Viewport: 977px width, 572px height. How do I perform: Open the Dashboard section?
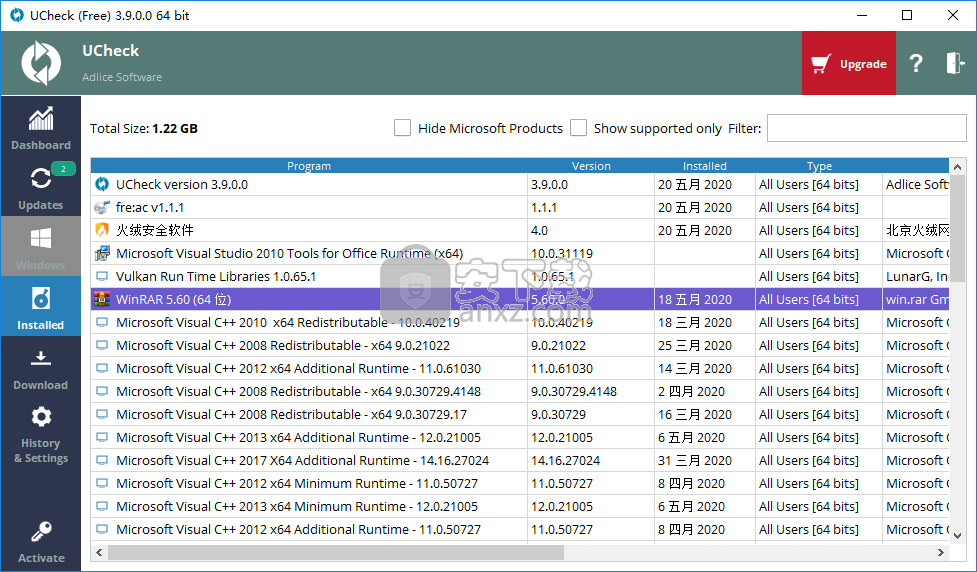coord(41,128)
